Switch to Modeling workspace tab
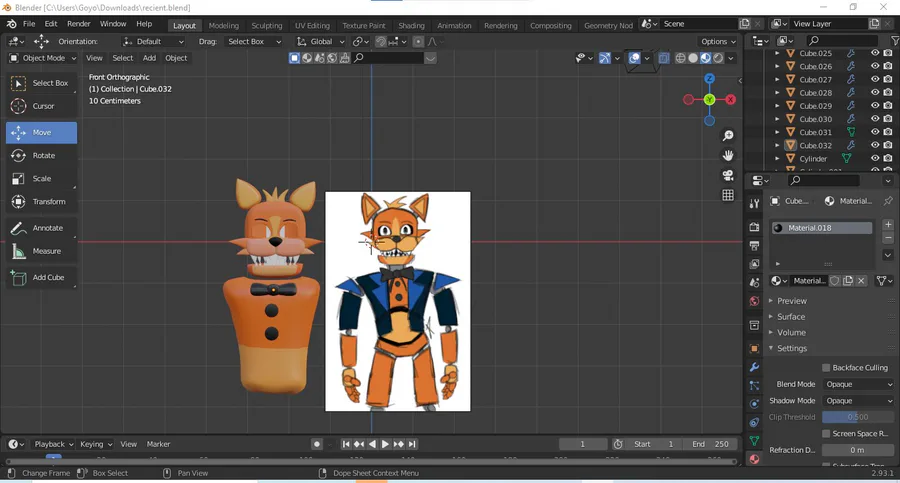This screenshot has width=900, height=483. pos(223,25)
